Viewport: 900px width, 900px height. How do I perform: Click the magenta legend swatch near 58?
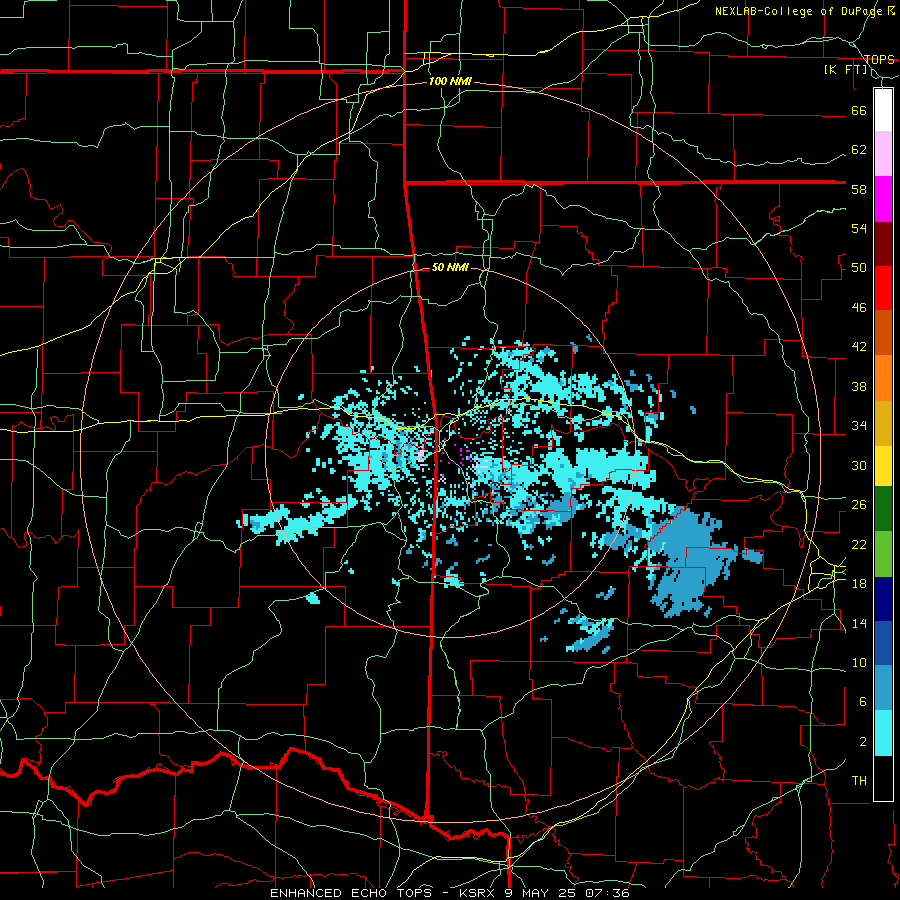[883, 199]
